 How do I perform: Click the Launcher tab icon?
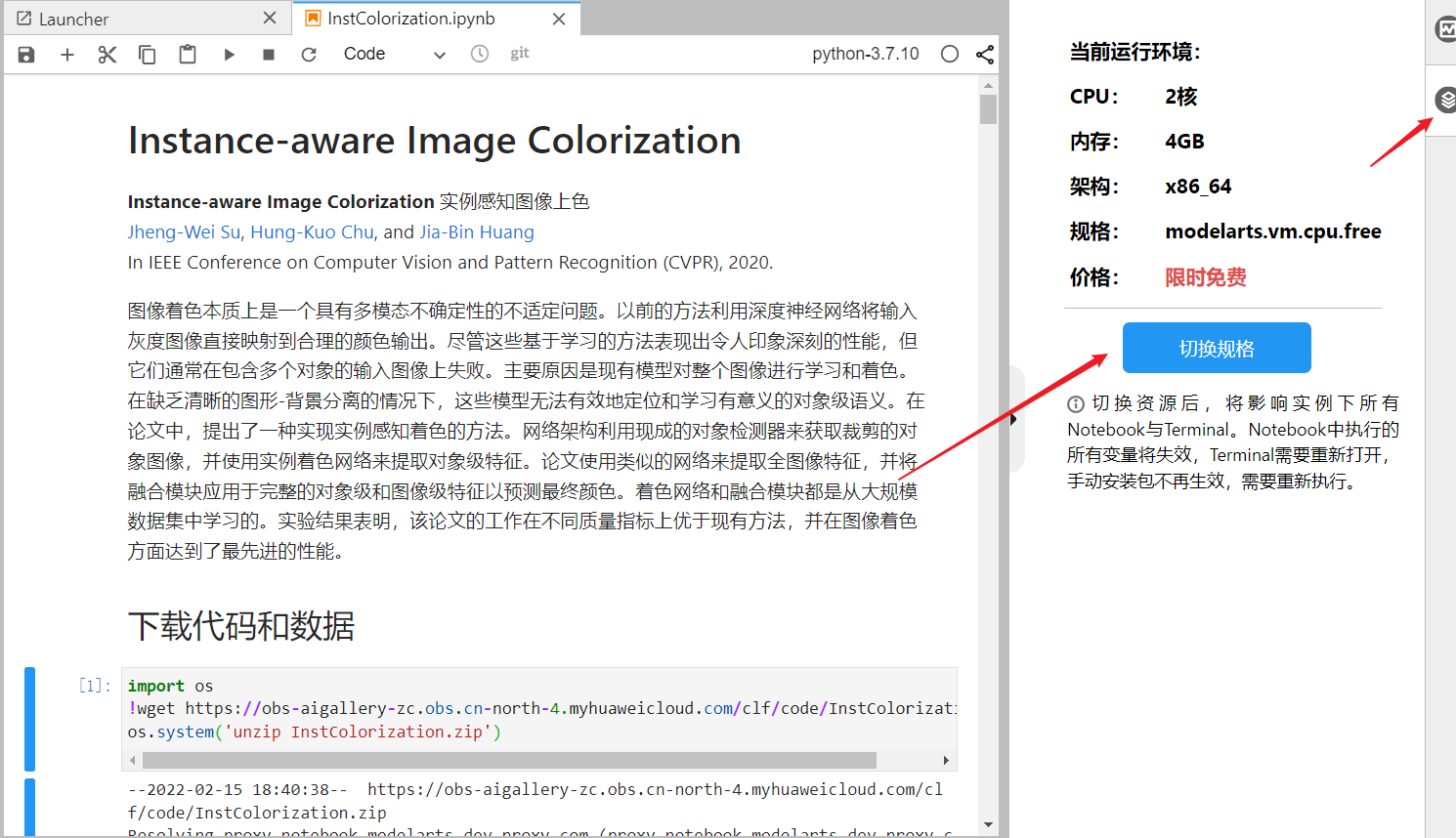tap(24, 19)
